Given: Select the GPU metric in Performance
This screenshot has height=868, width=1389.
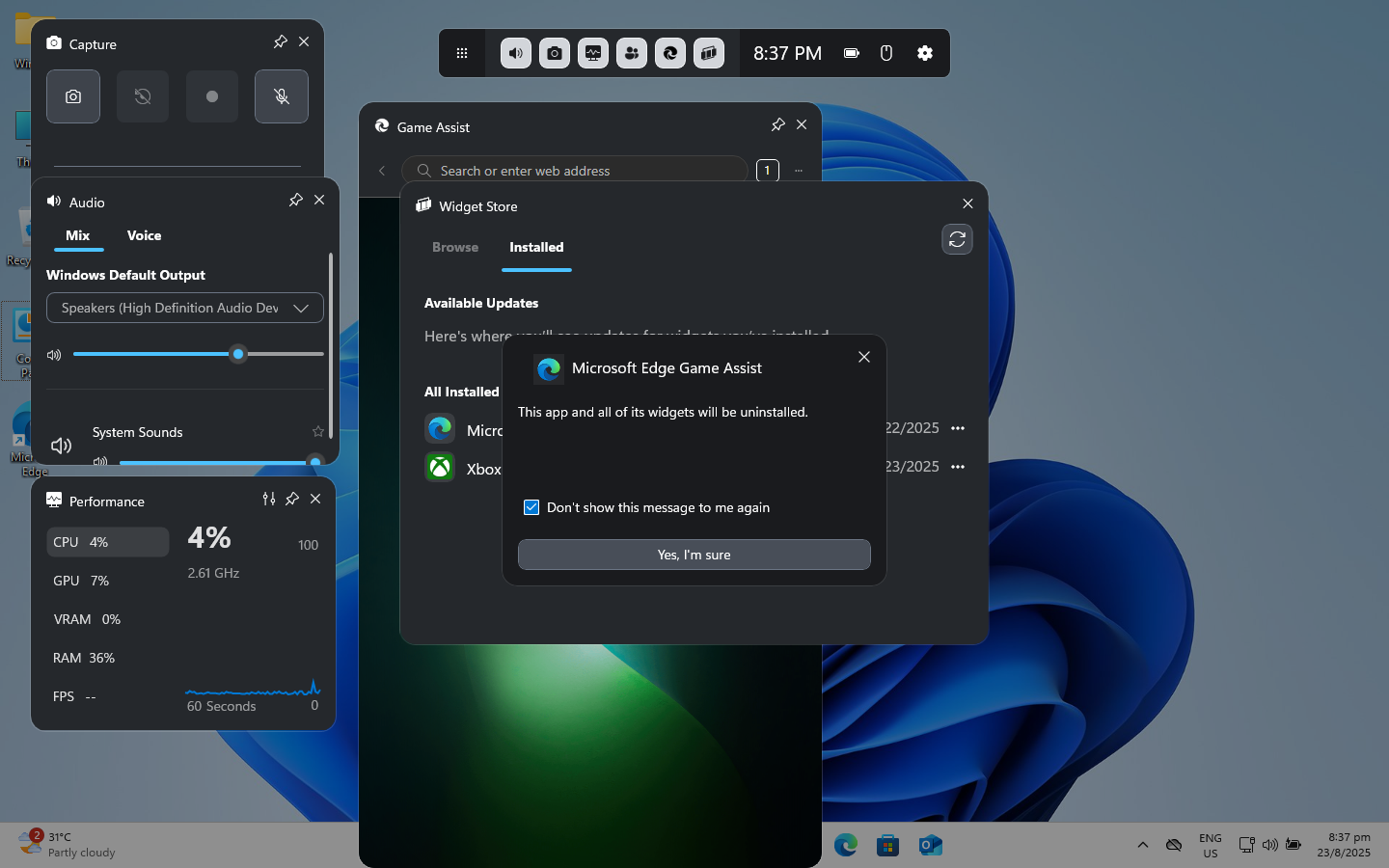Looking at the screenshot, I should tap(108, 581).
